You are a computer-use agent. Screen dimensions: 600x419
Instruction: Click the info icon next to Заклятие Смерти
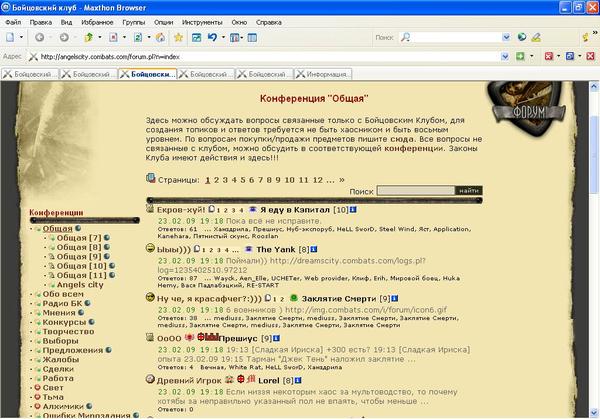click(395, 298)
